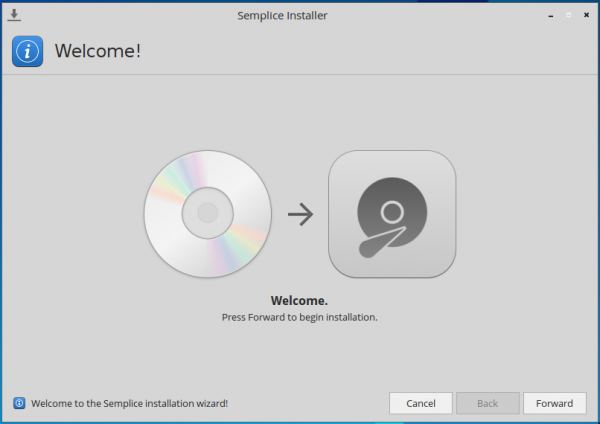Click the disabled Back button
Image resolution: width=600 pixels, height=424 pixels.
488,403
